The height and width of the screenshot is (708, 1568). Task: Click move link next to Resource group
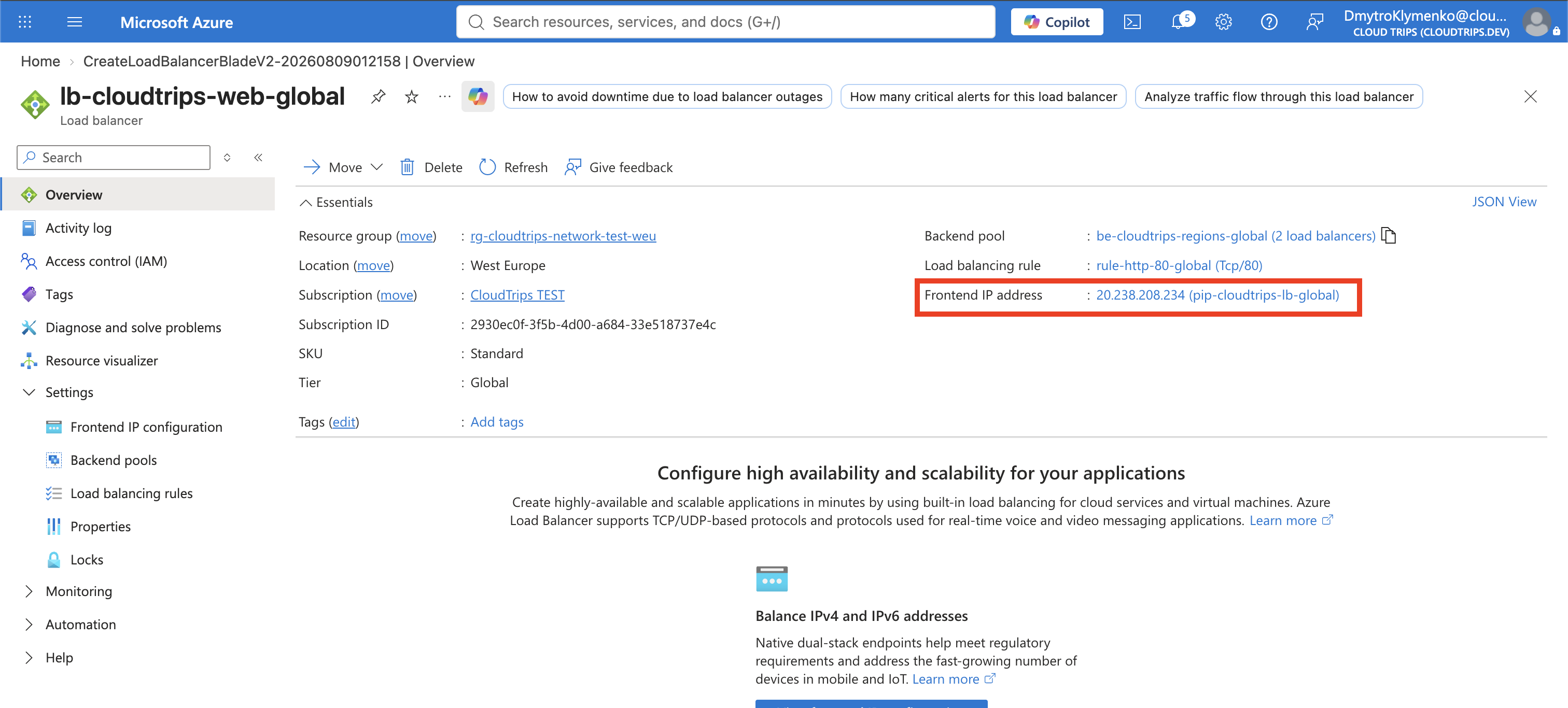click(416, 235)
